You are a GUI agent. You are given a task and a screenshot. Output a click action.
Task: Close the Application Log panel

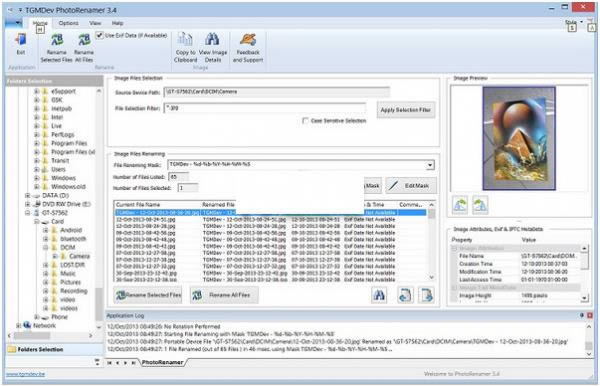click(590, 315)
